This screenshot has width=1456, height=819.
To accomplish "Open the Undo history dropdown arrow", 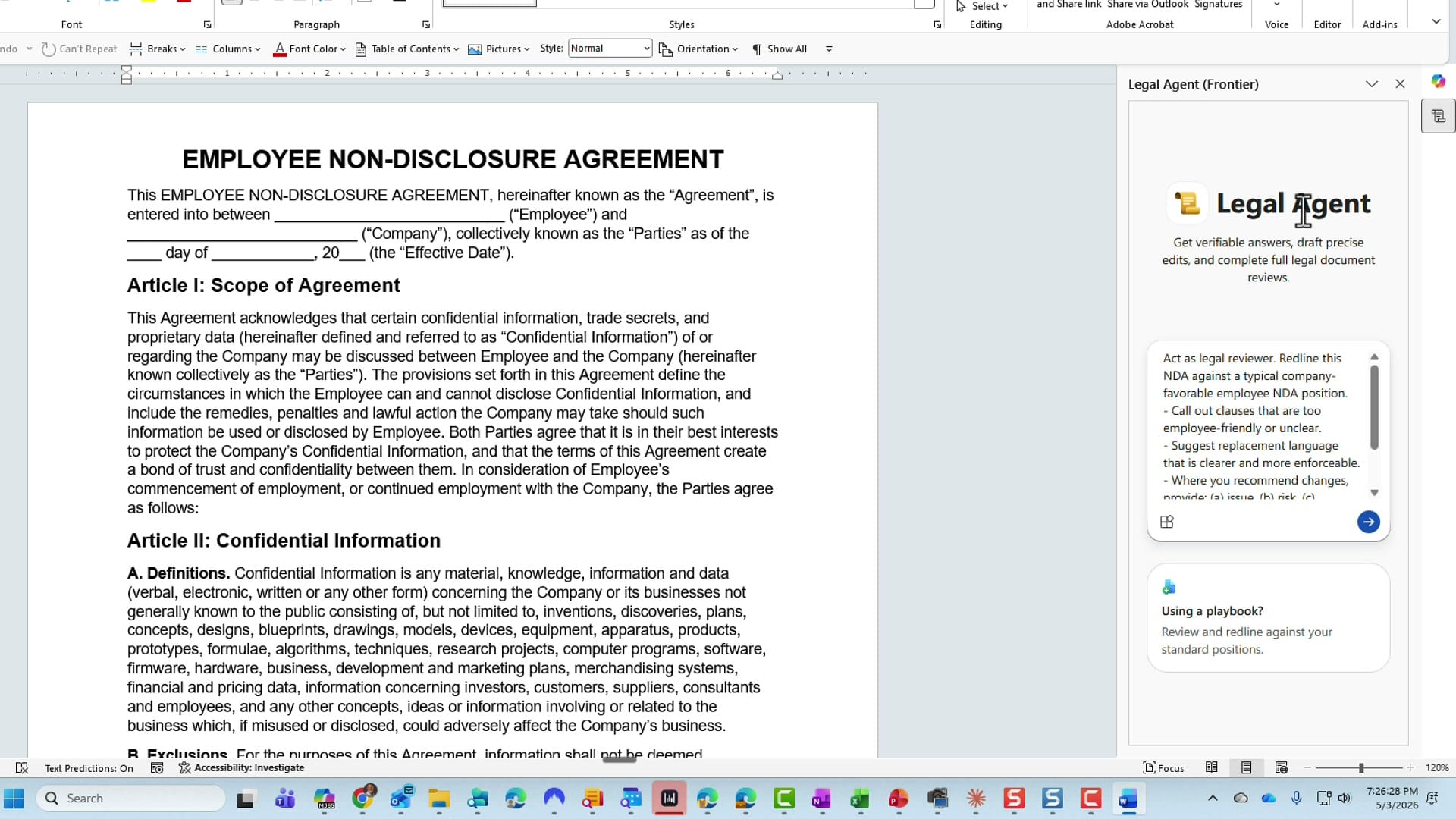I will tap(29, 49).
